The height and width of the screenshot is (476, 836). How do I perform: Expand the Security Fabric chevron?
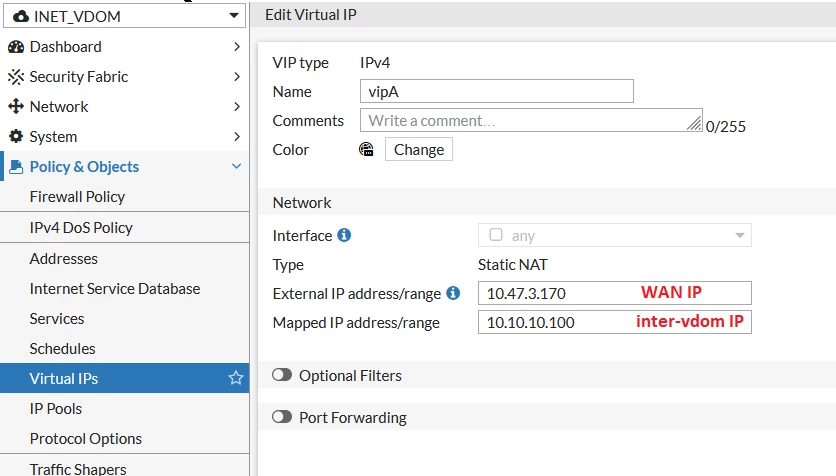click(237, 77)
